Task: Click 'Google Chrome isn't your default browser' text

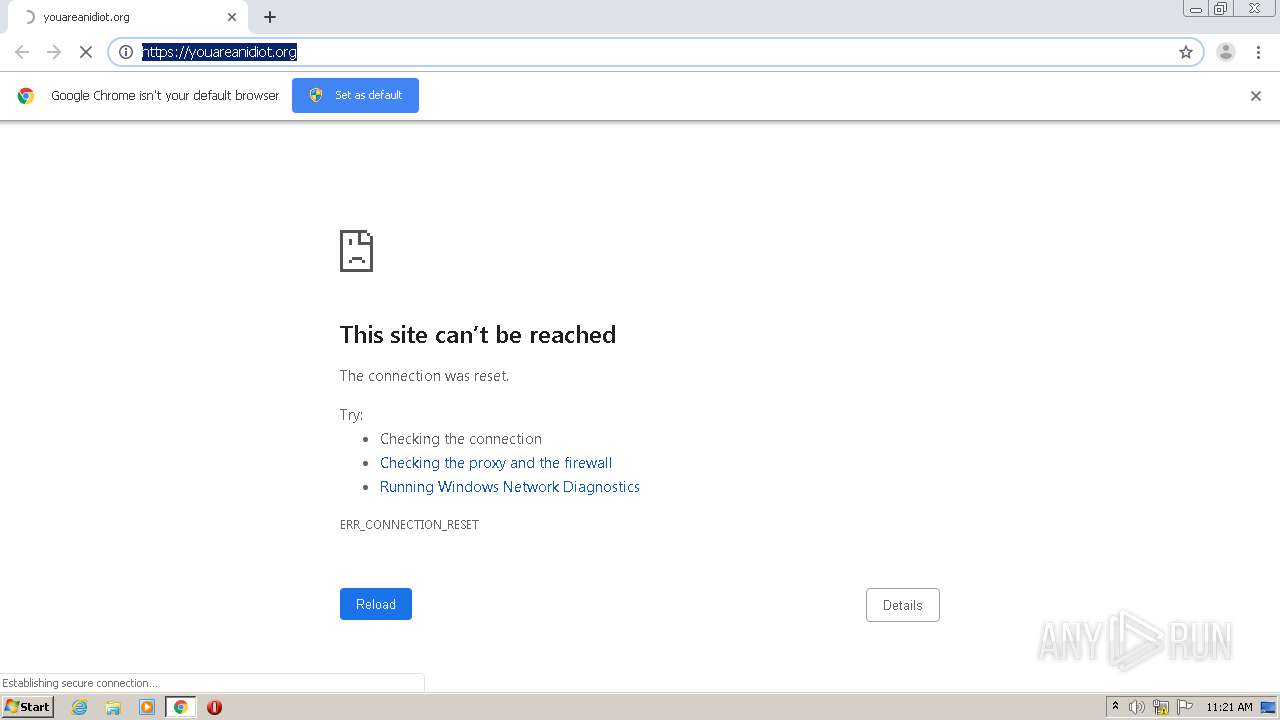Action: (165, 96)
